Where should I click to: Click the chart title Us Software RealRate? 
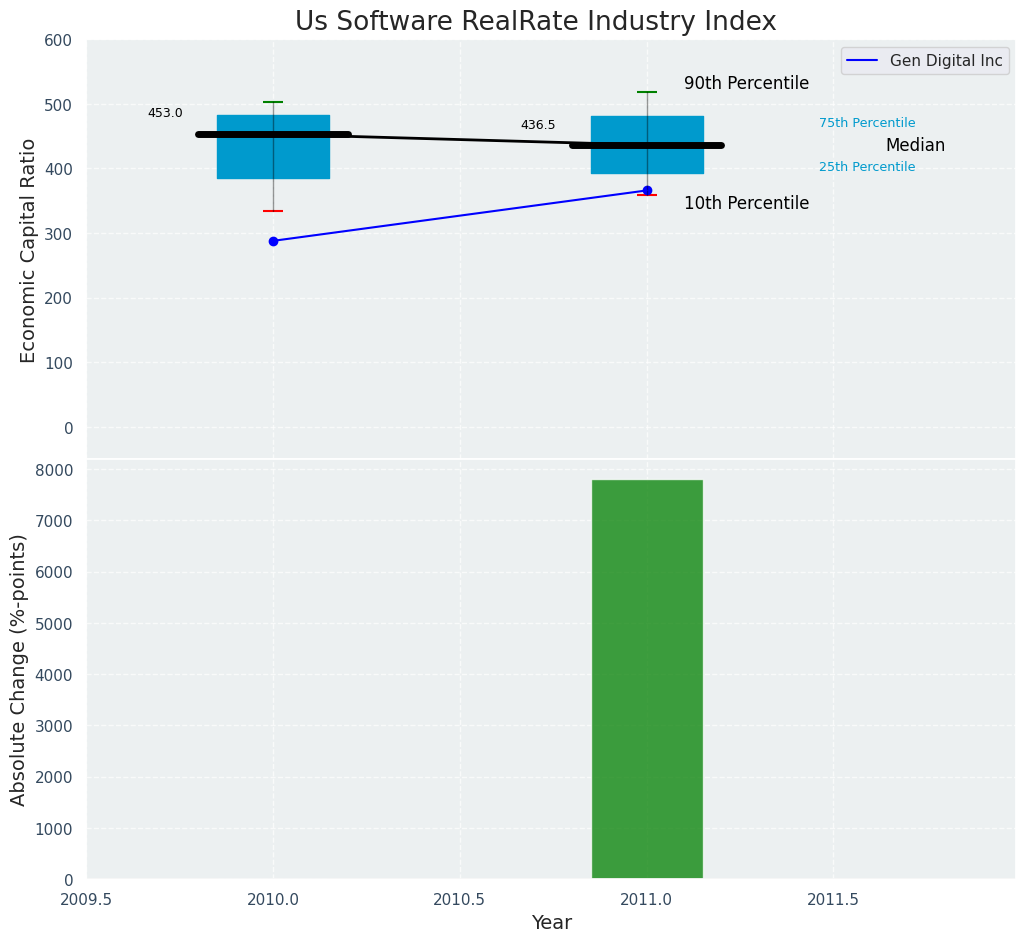point(535,22)
